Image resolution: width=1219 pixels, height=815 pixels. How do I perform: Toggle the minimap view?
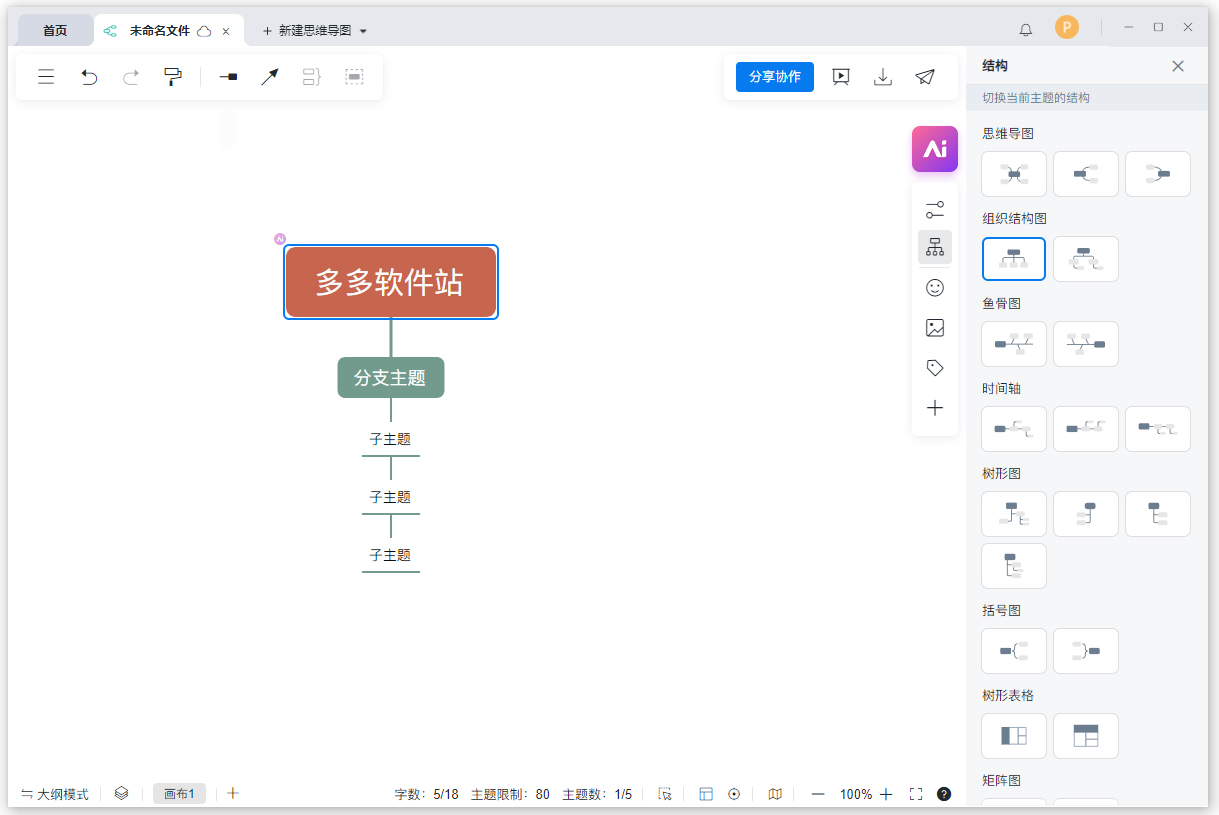pos(775,793)
